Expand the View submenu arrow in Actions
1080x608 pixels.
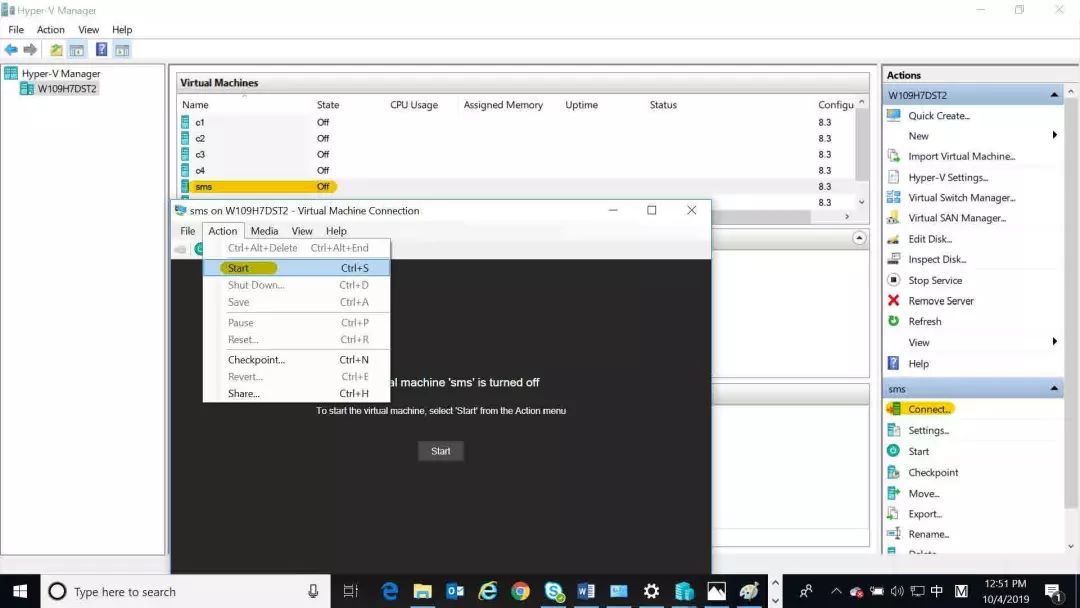pos(1055,342)
